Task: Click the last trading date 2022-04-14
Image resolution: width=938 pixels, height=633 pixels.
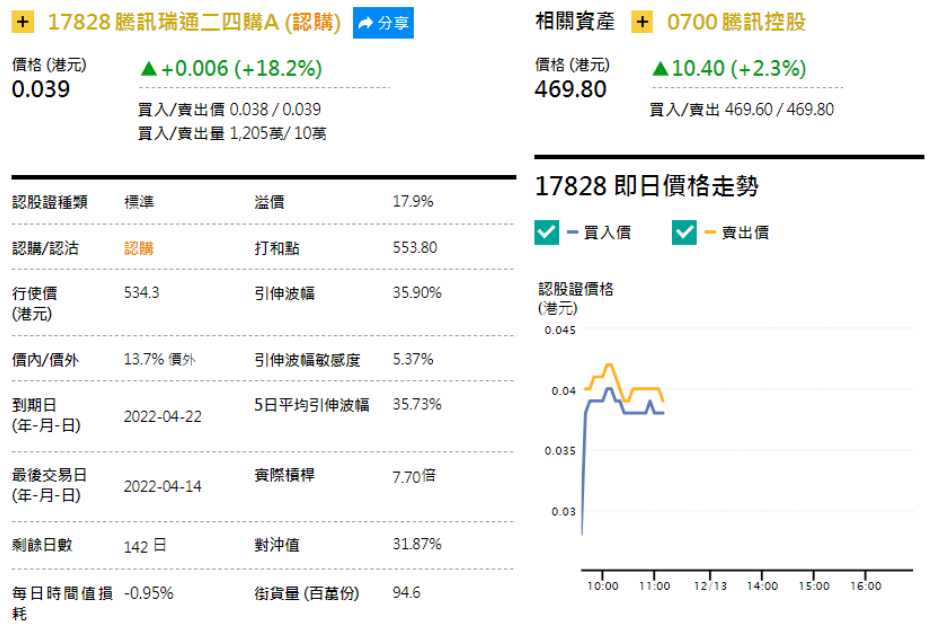Action: pos(163,486)
